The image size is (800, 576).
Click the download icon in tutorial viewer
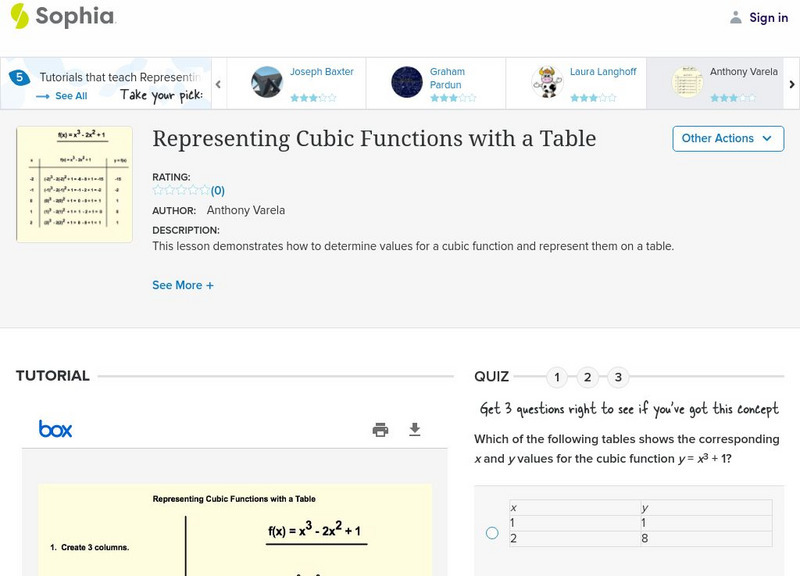click(x=415, y=430)
